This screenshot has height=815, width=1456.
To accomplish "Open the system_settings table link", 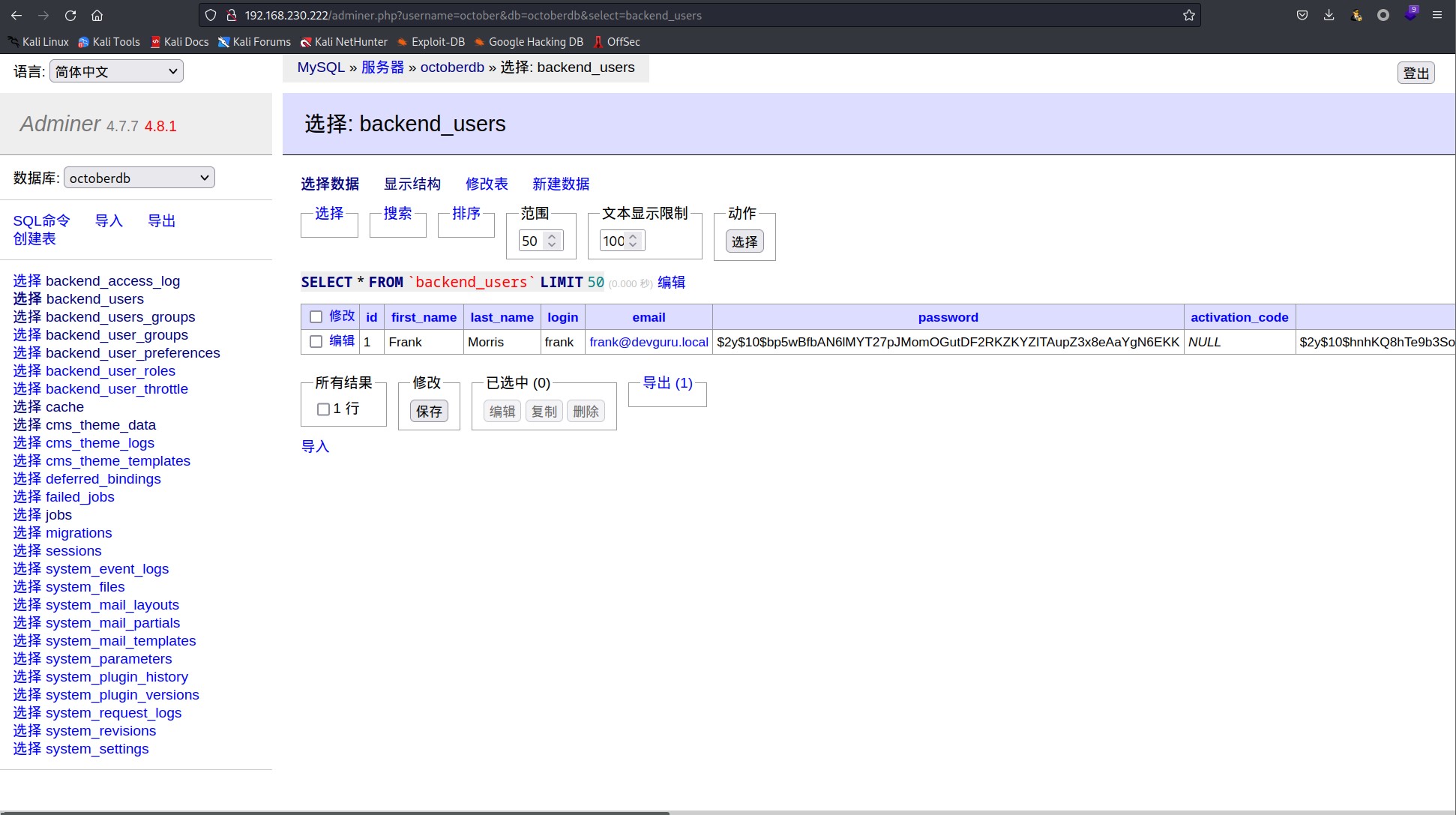I will click(97, 749).
